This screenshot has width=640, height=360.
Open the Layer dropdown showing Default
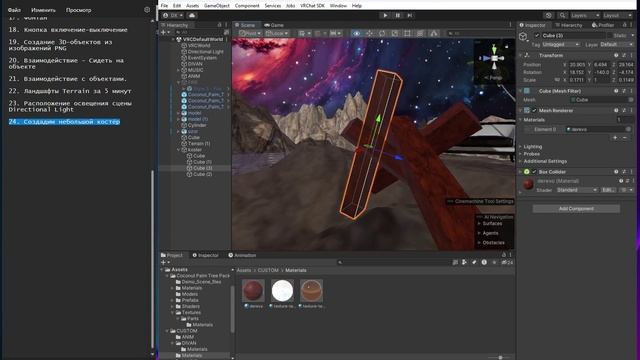tap(617, 44)
